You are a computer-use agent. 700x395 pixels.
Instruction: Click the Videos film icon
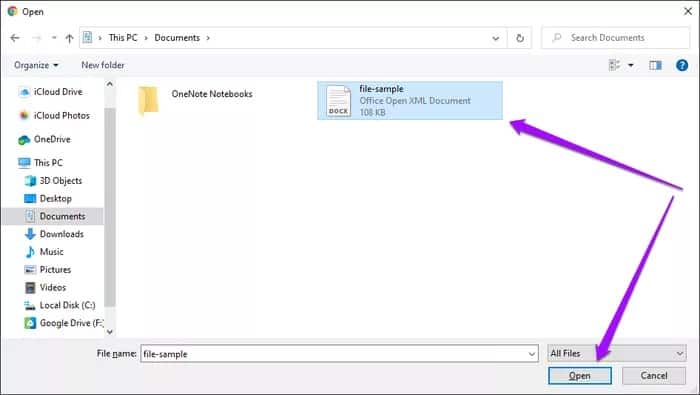[x=30, y=288]
